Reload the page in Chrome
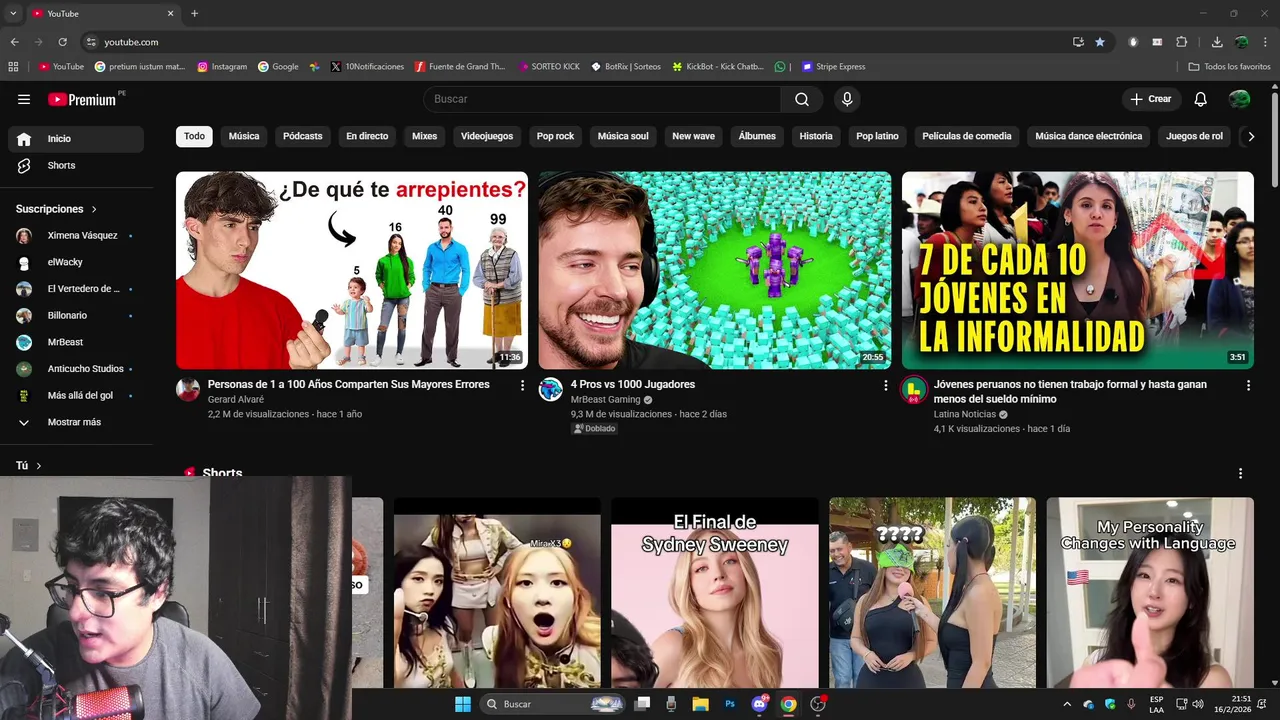The height and width of the screenshot is (720, 1280). pyautogui.click(x=62, y=42)
